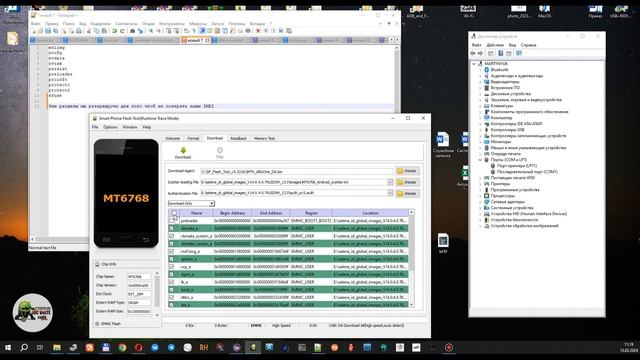
Task: Select Последовательный порт (COM1) device
Action: click(x=527, y=172)
